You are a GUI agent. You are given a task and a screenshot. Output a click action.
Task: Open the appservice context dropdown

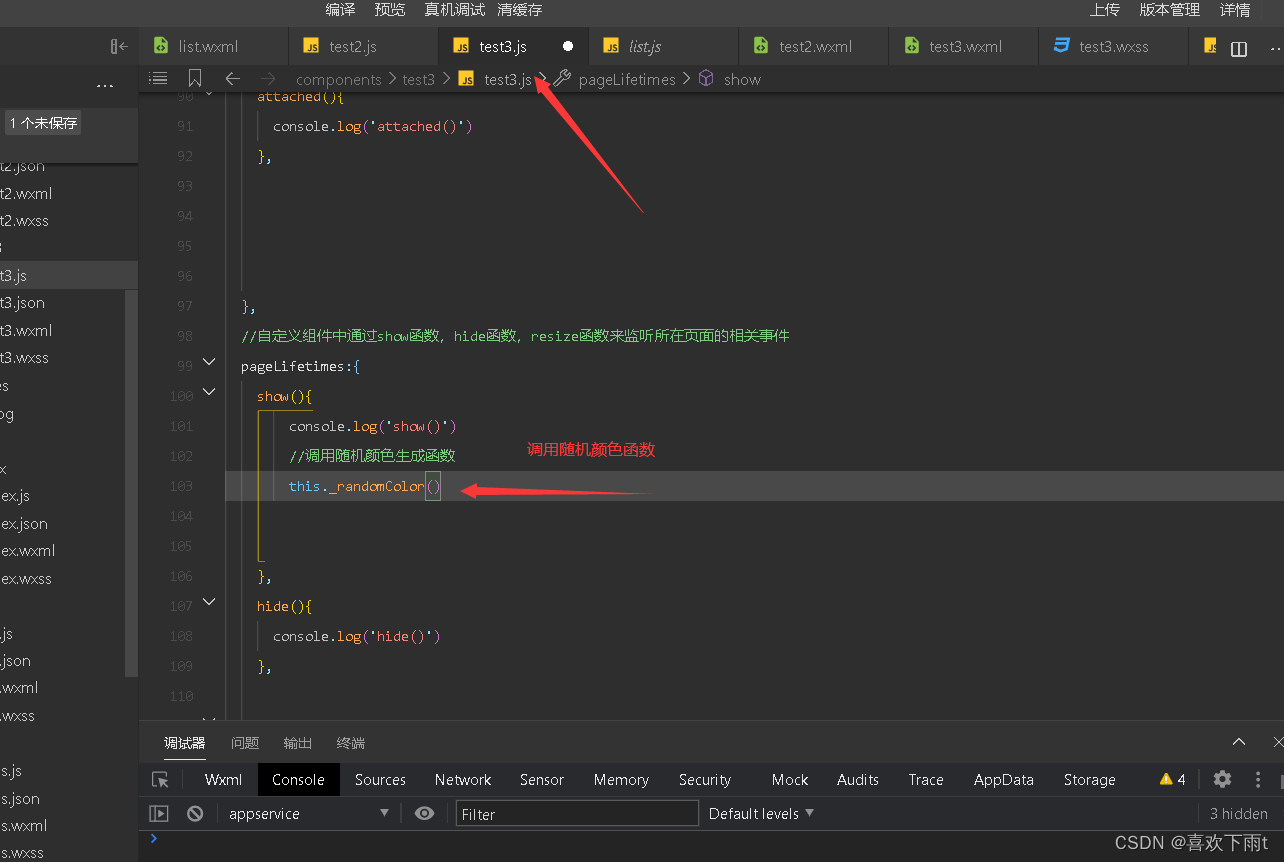coord(309,813)
